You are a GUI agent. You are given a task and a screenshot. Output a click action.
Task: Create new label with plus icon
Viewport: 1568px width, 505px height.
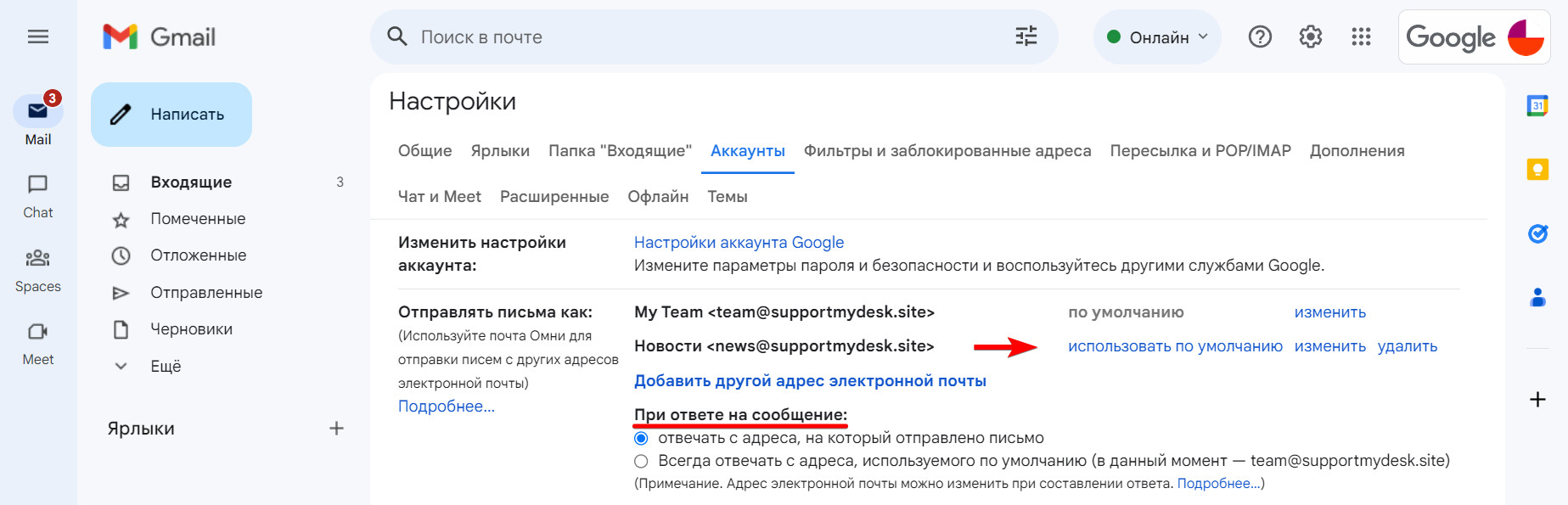(x=336, y=429)
